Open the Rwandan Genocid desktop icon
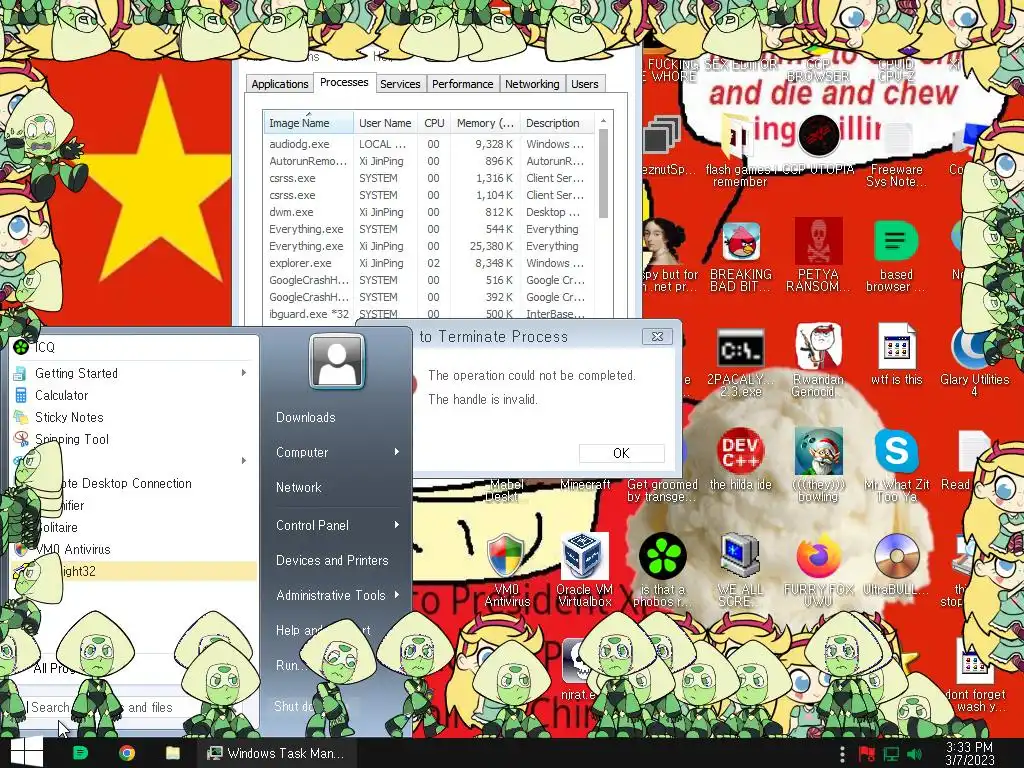Image resolution: width=1024 pixels, height=768 pixels. [818, 347]
